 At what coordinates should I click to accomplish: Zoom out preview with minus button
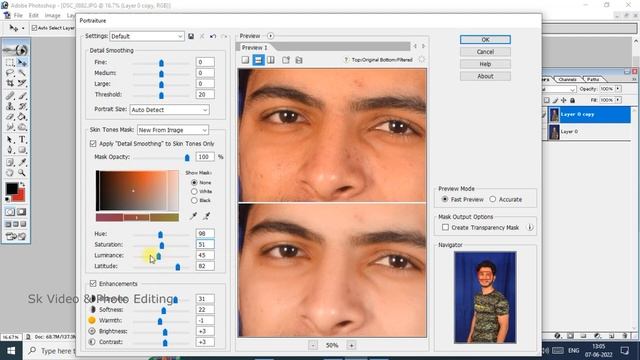click(313, 345)
